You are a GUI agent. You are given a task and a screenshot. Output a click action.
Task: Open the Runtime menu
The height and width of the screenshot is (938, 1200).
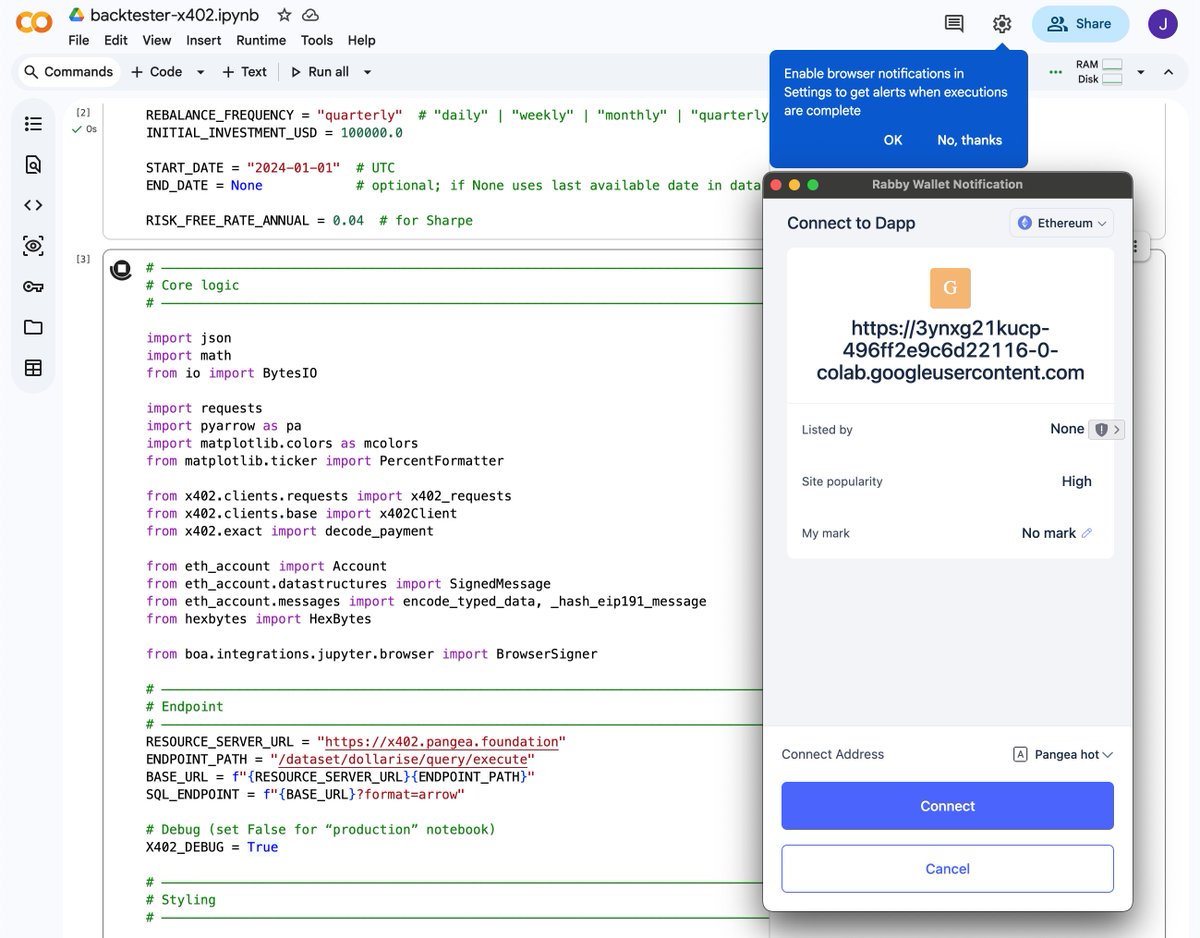coord(261,40)
